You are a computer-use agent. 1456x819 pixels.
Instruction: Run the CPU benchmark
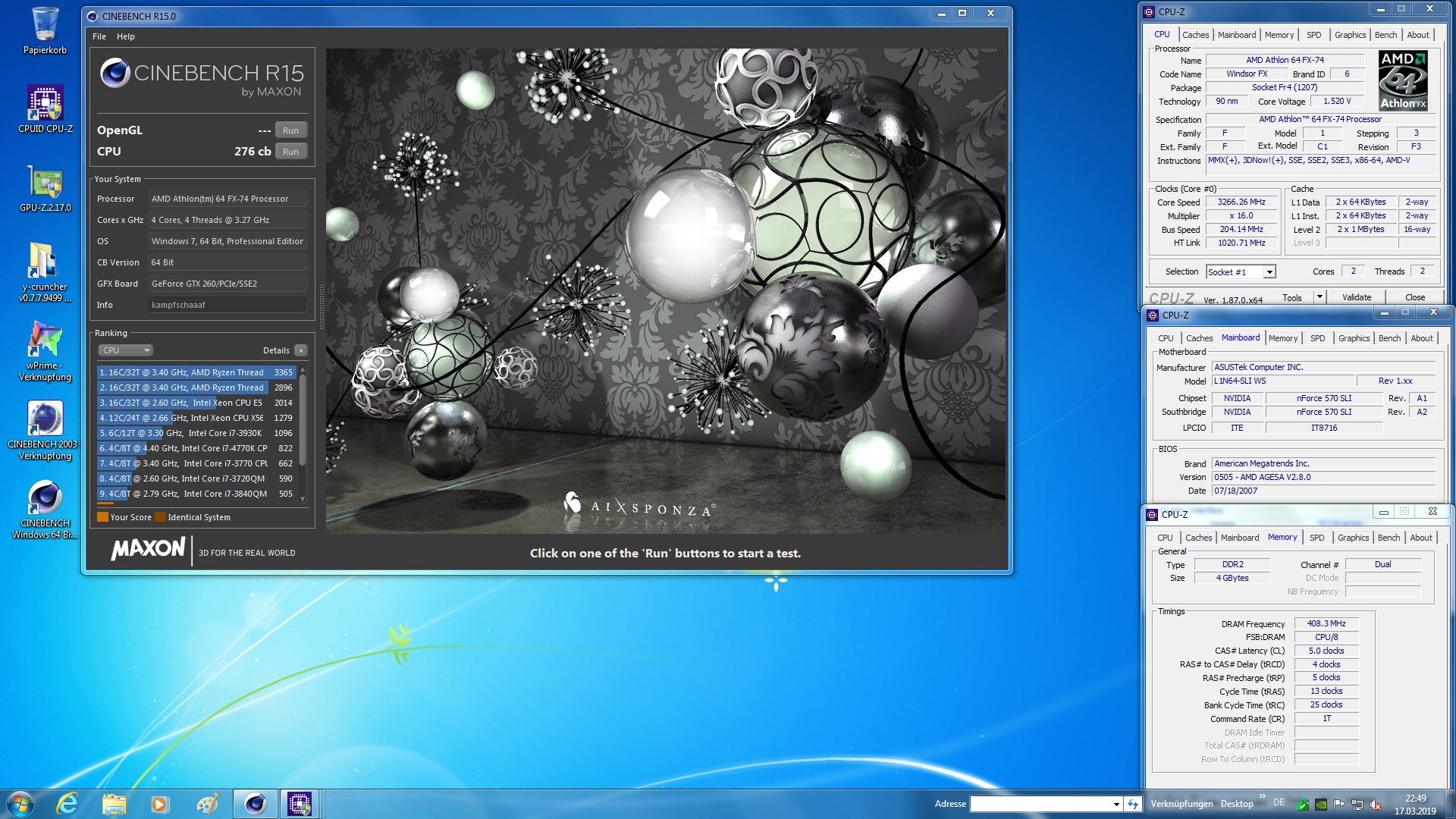(291, 152)
